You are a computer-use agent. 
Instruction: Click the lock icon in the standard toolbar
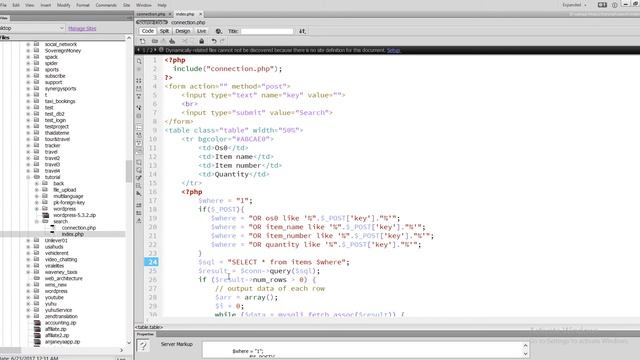click(202, 41)
